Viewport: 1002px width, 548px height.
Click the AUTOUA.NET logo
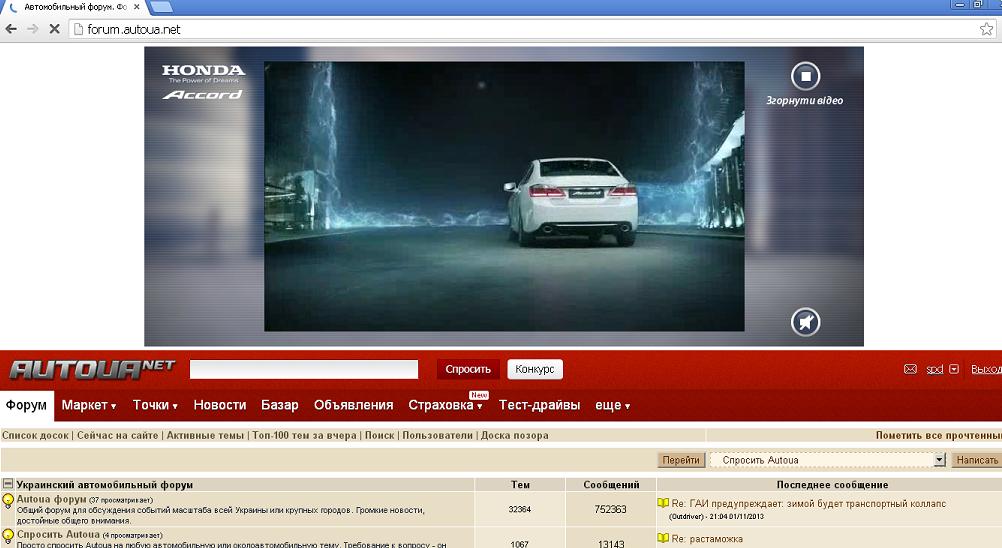tap(92, 369)
